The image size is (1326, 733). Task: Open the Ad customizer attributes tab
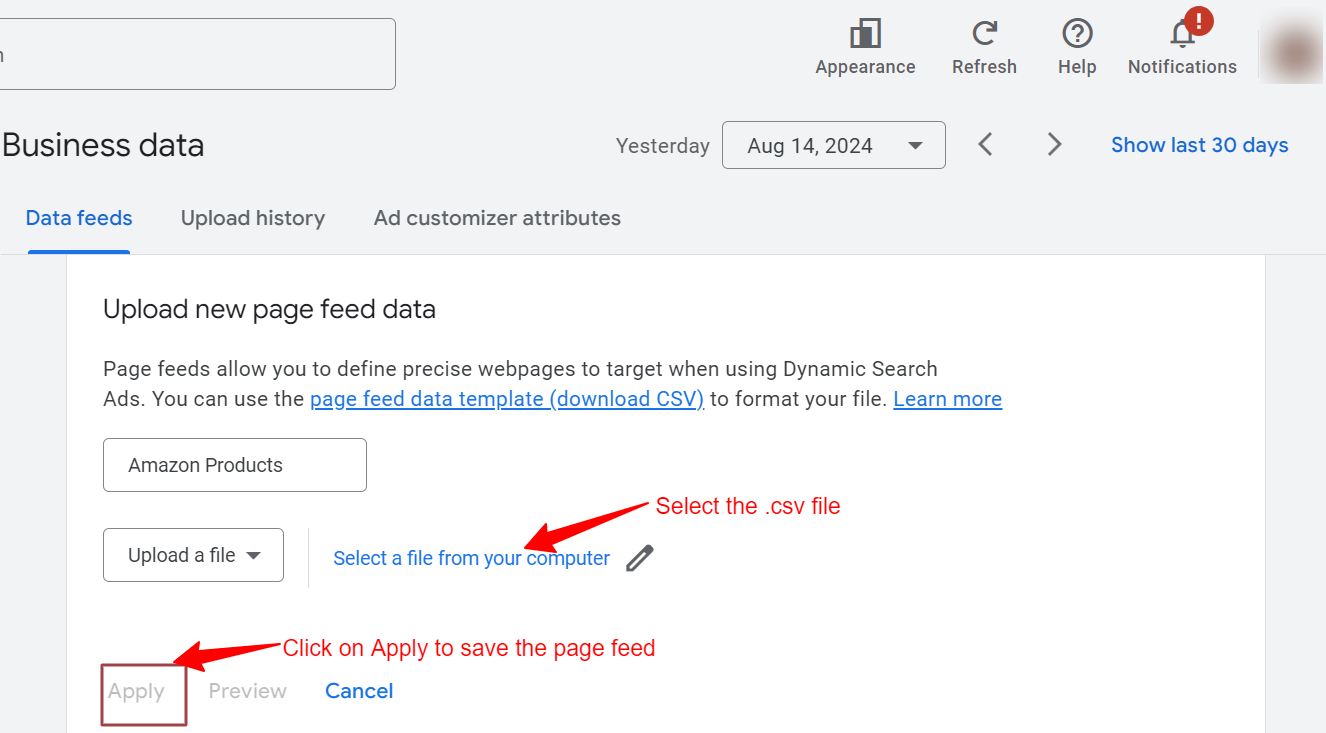[497, 218]
